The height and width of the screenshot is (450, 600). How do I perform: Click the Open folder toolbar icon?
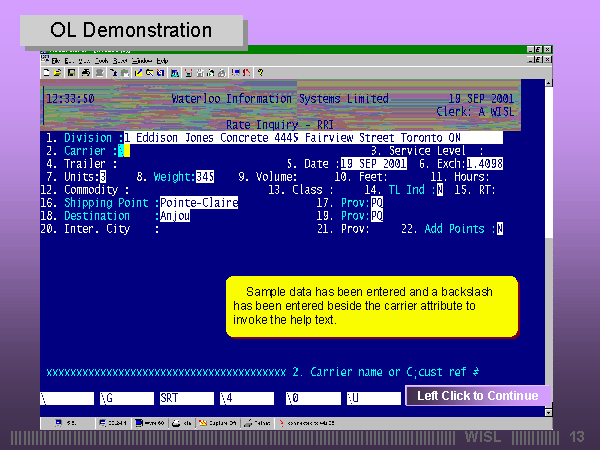[x=58, y=73]
